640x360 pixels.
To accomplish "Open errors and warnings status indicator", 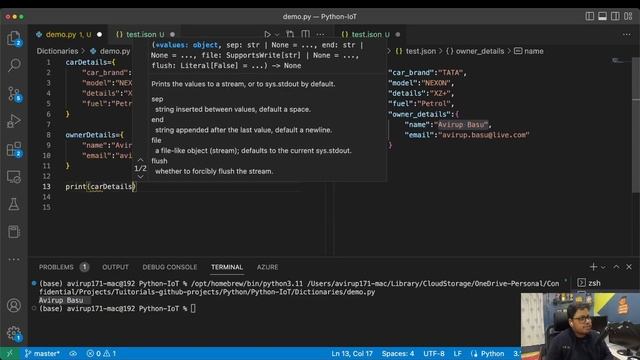I will pos(101,353).
